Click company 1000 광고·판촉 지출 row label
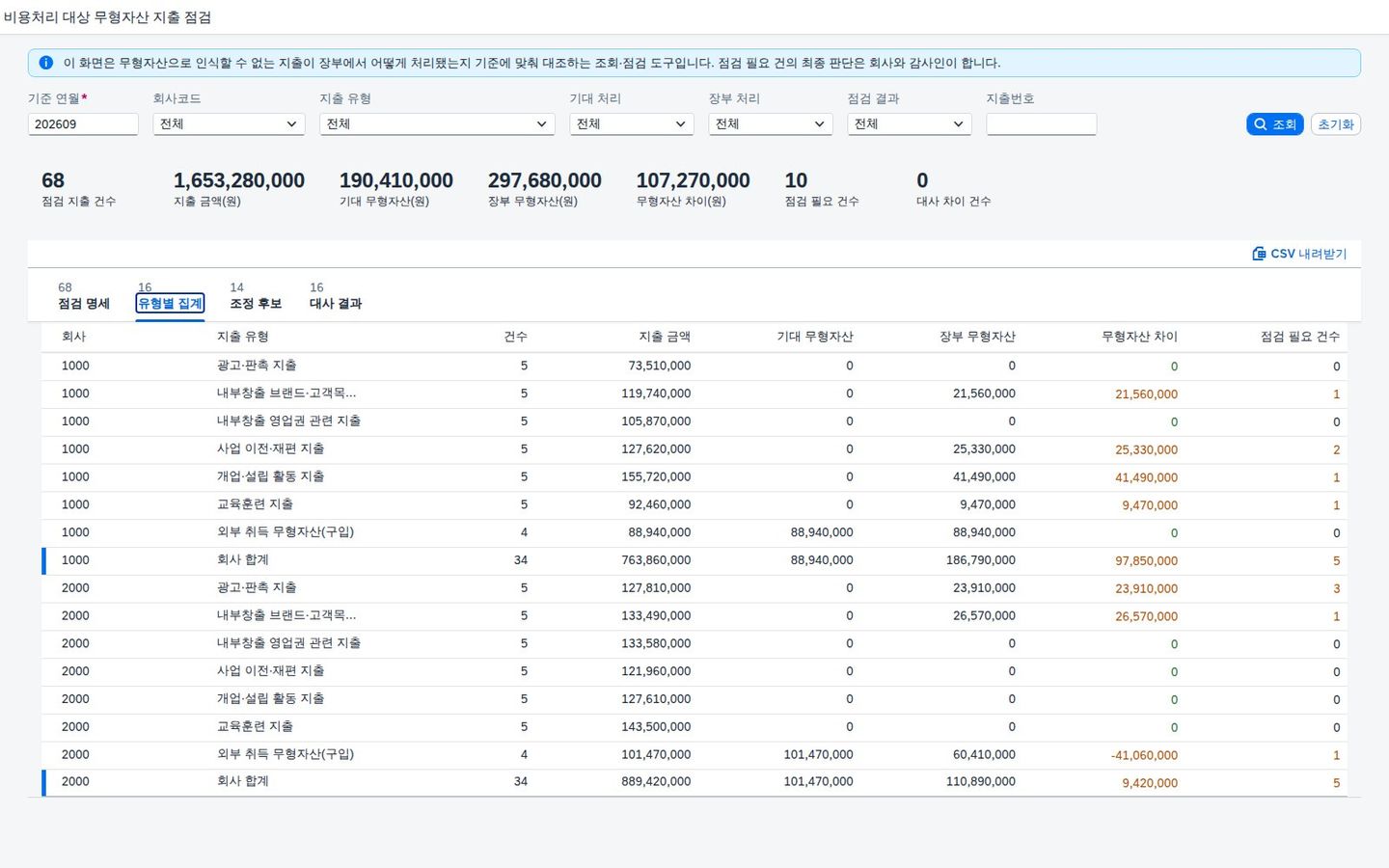 click(257, 366)
